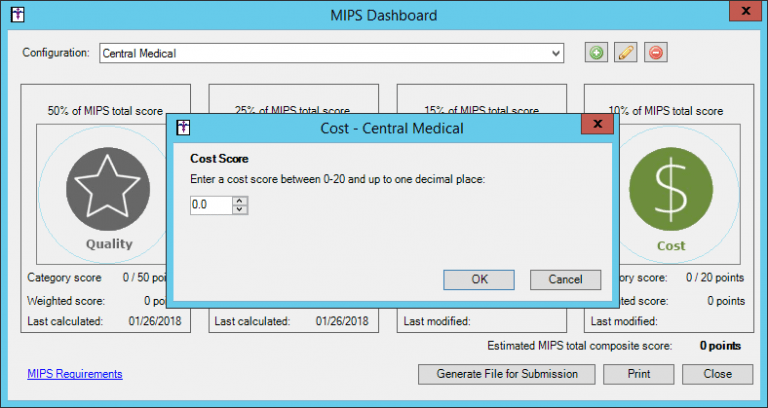Click the MIPS Dashboard window icon
The image size is (768, 408).
[16, 15]
